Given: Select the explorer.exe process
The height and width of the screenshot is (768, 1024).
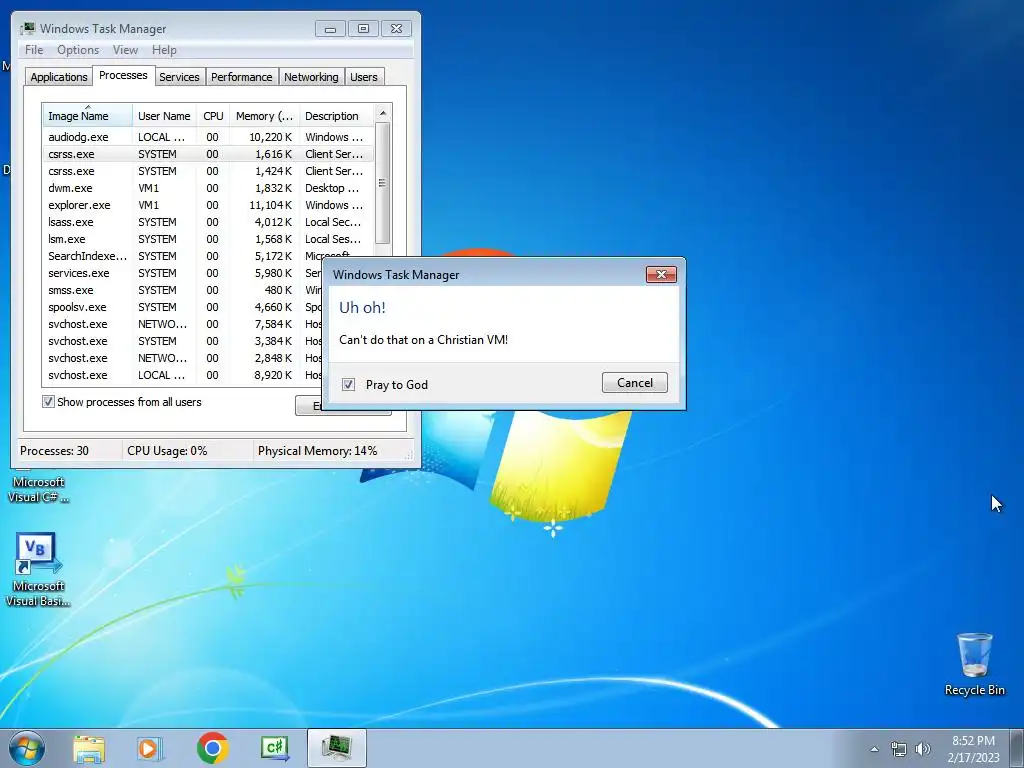Looking at the screenshot, I should (208, 205).
